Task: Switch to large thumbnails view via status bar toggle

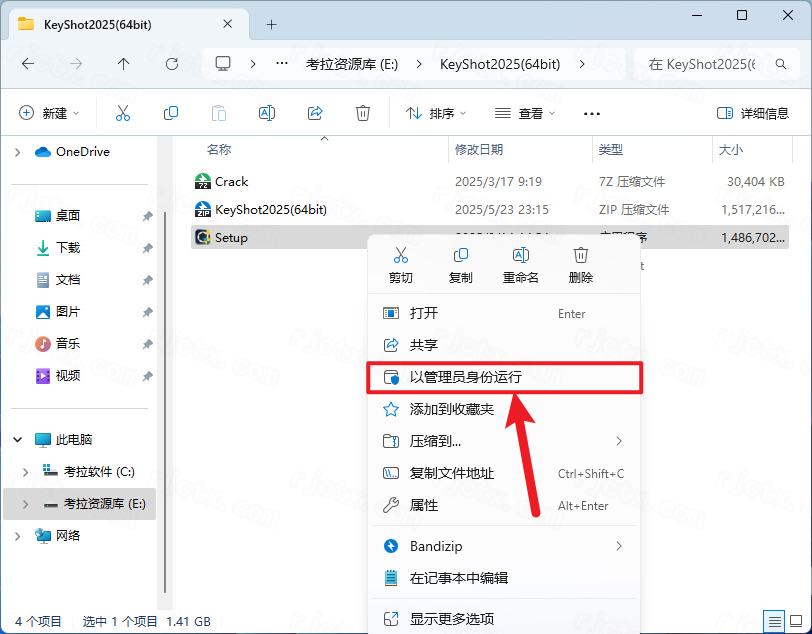Action: [796, 621]
